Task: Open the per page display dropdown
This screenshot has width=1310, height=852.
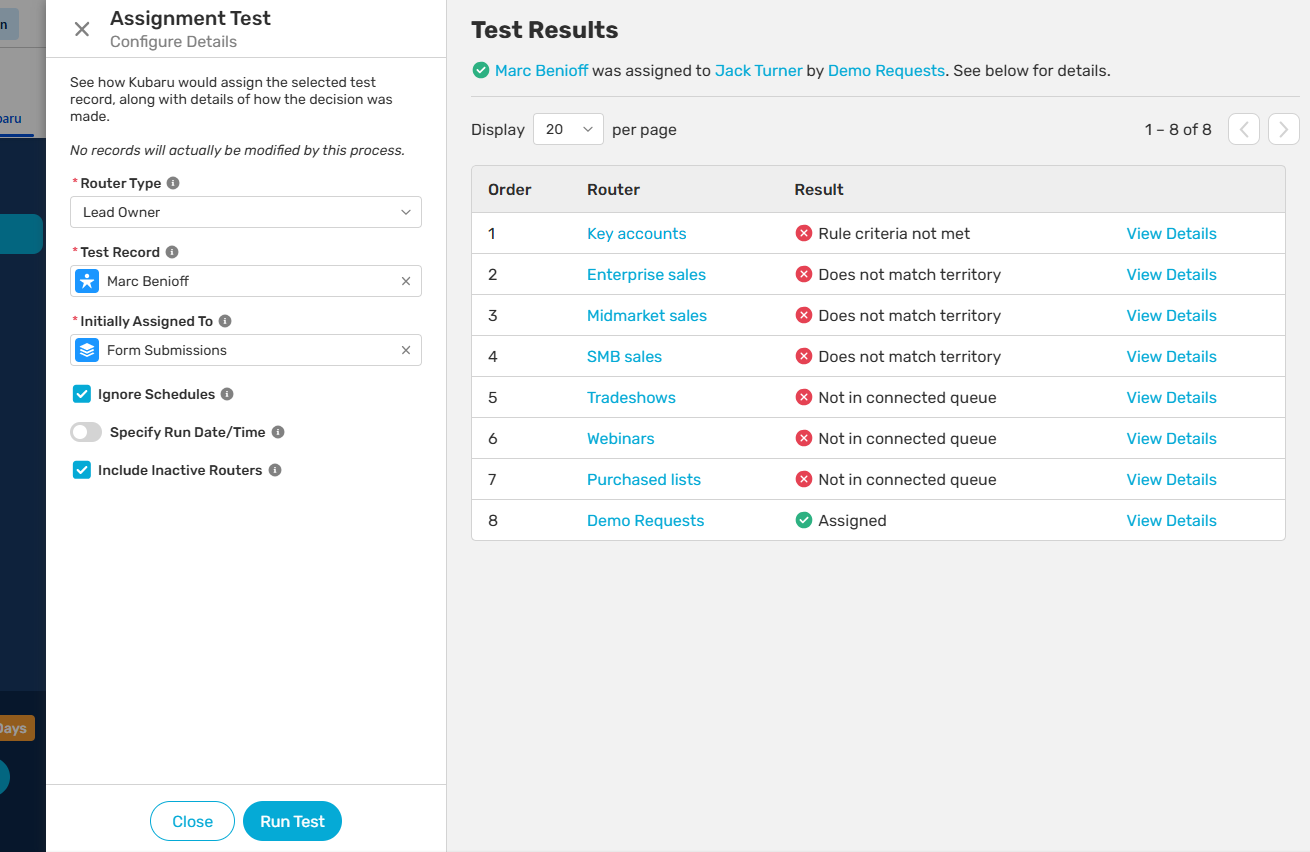Action: [x=568, y=129]
